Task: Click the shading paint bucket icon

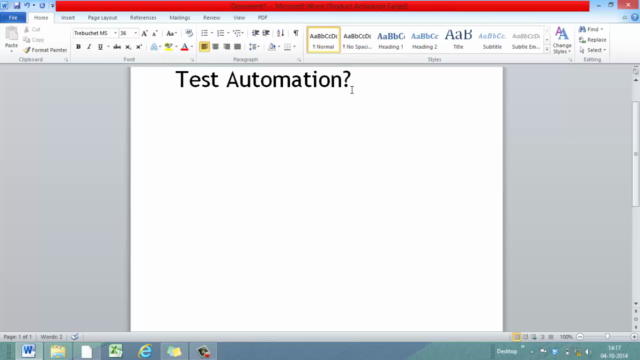Action: 272,47
